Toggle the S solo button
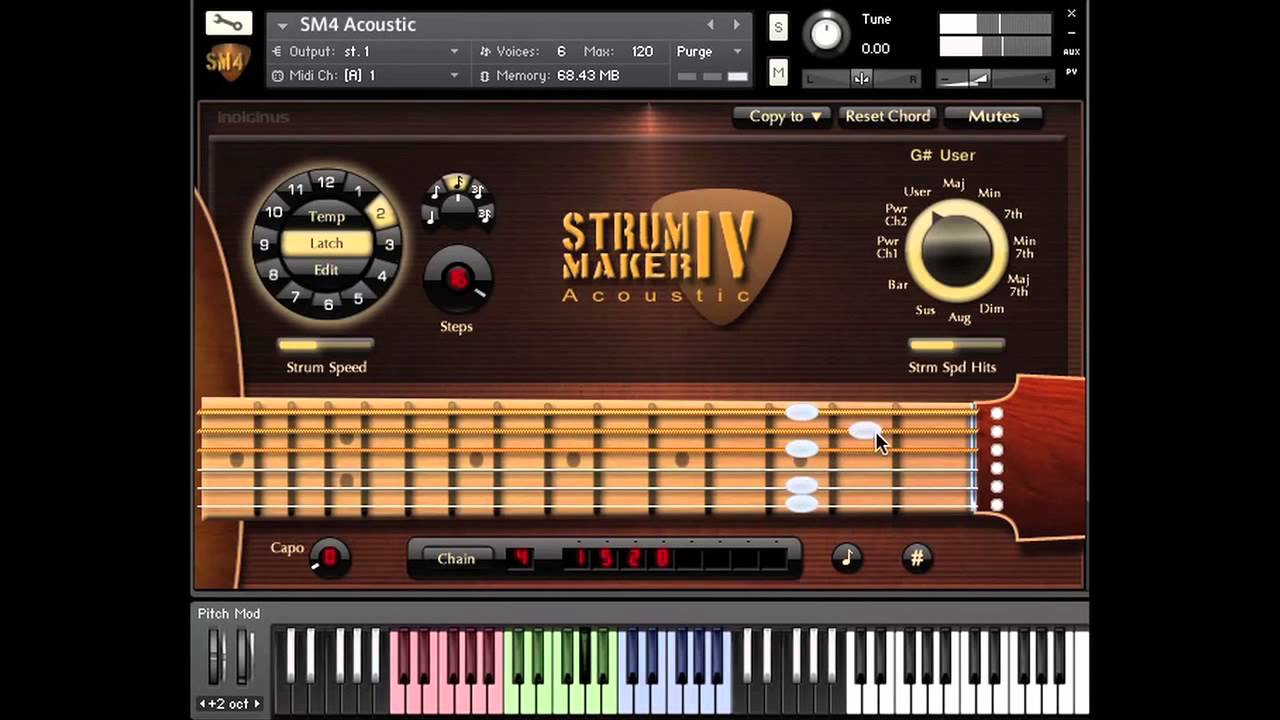Screen dimensions: 1280x720 778,28
